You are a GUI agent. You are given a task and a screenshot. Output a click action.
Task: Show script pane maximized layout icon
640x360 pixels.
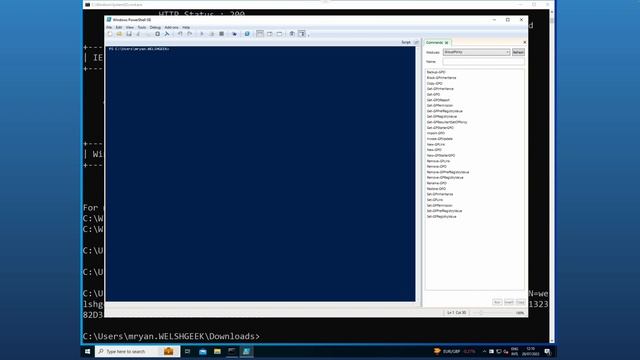click(280, 34)
